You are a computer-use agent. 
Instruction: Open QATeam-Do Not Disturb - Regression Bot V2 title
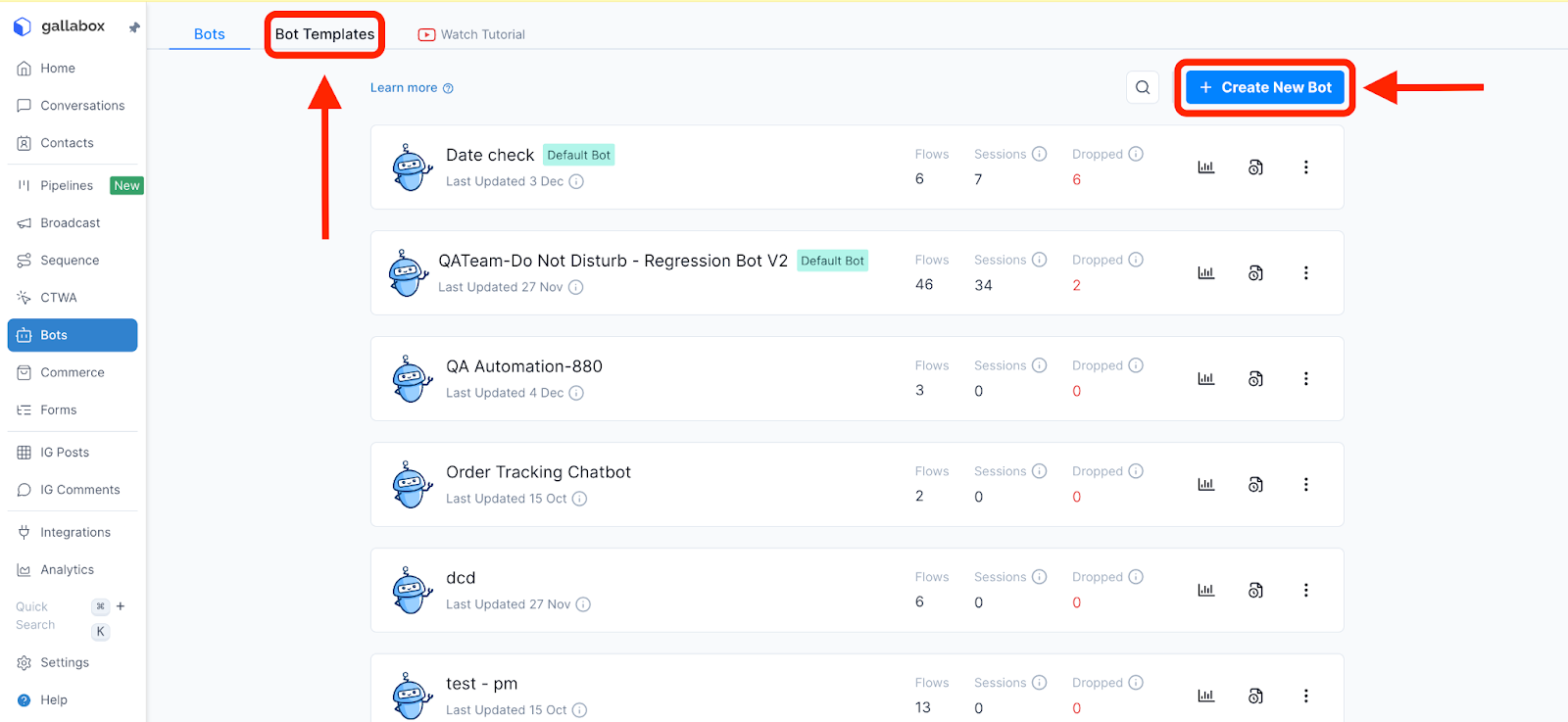(612, 261)
